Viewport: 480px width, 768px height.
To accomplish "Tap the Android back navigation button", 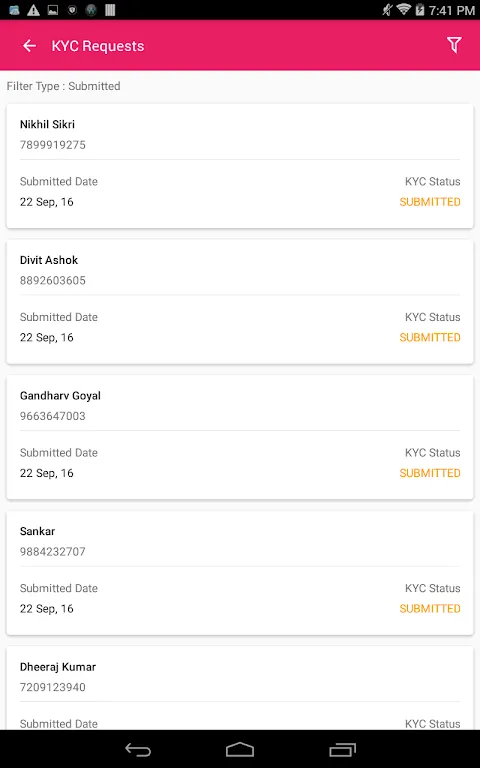I will pyautogui.click(x=138, y=749).
